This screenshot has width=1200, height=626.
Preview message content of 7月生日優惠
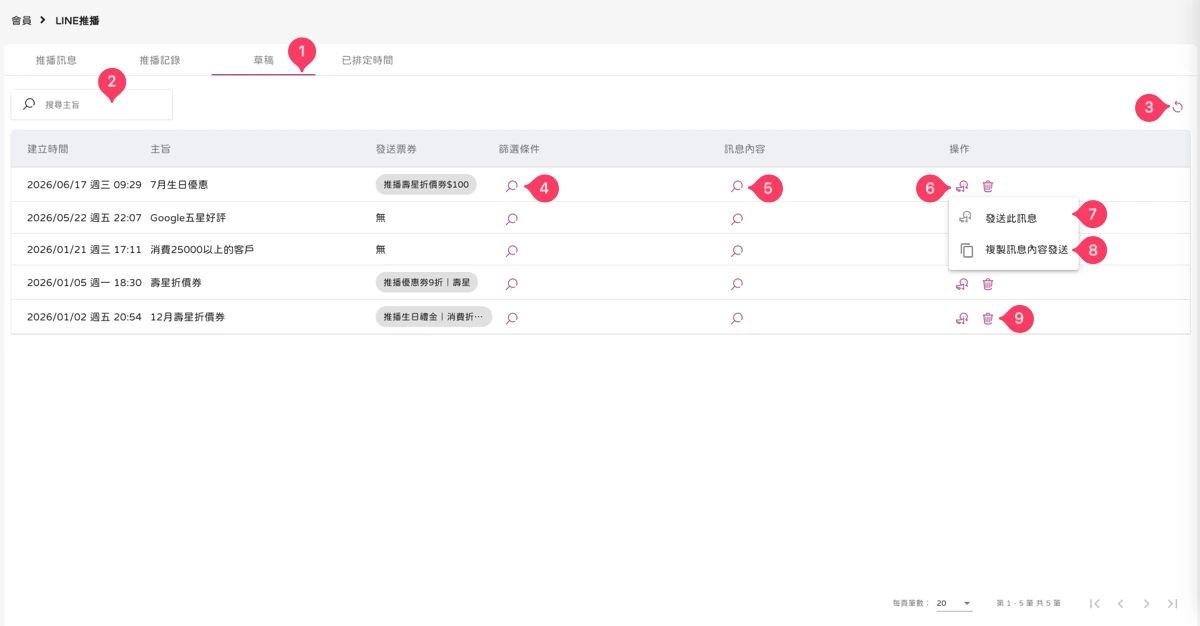(737, 186)
